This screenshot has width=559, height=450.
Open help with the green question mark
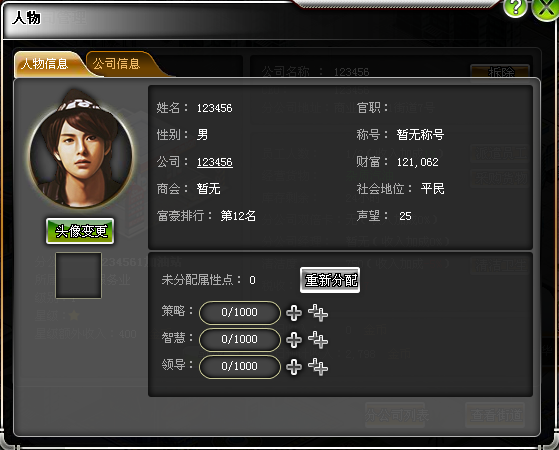point(515,7)
